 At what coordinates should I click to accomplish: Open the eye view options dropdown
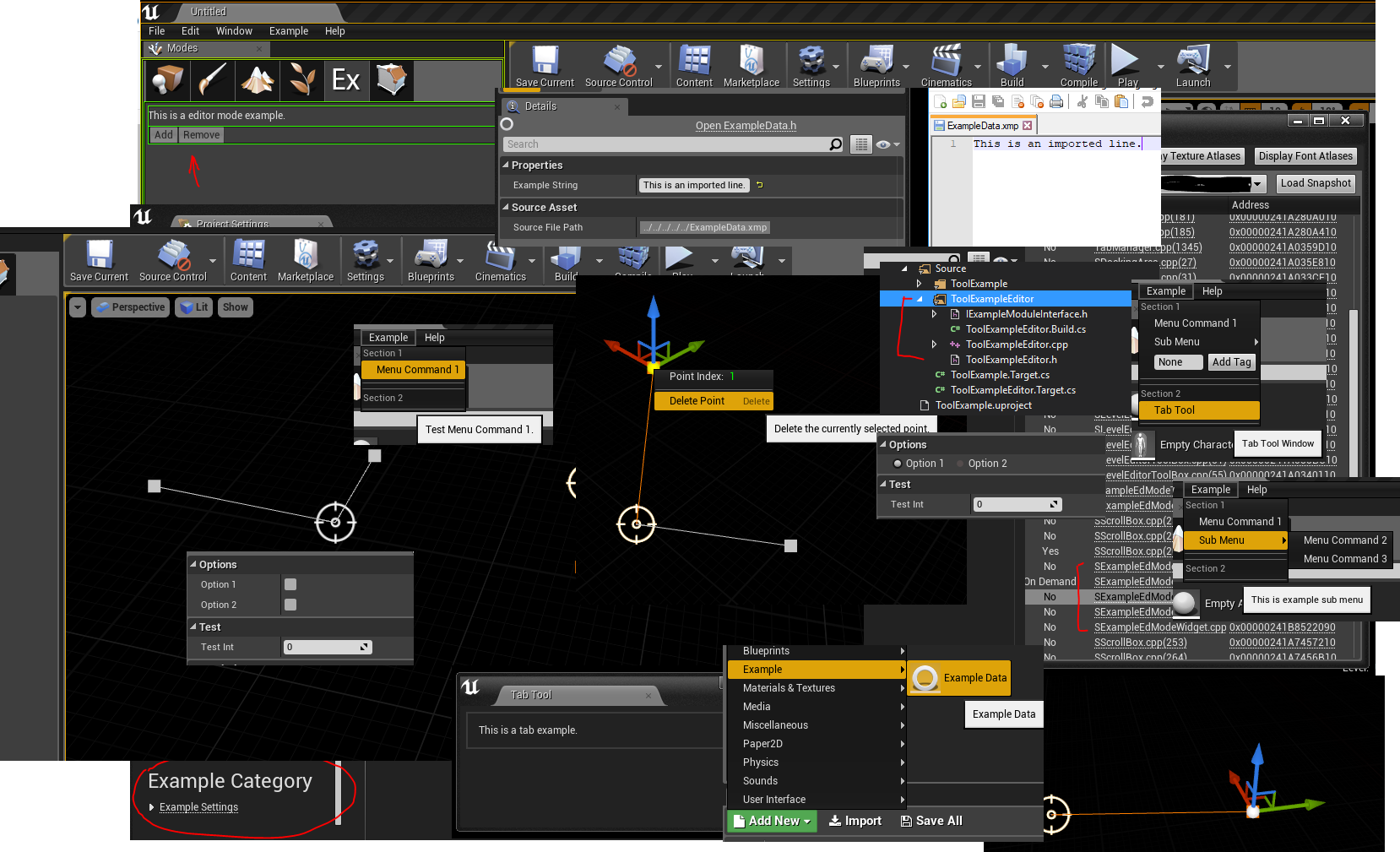(887, 144)
